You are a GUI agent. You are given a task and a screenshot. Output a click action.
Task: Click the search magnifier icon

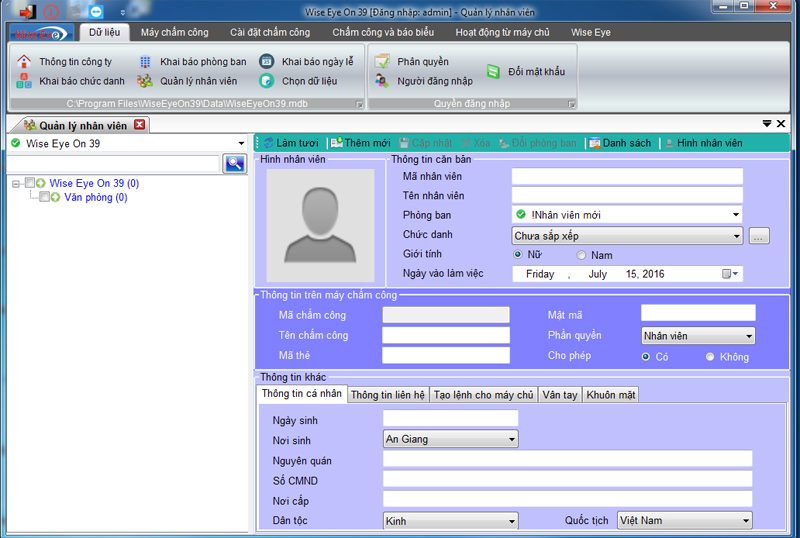(x=234, y=164)
